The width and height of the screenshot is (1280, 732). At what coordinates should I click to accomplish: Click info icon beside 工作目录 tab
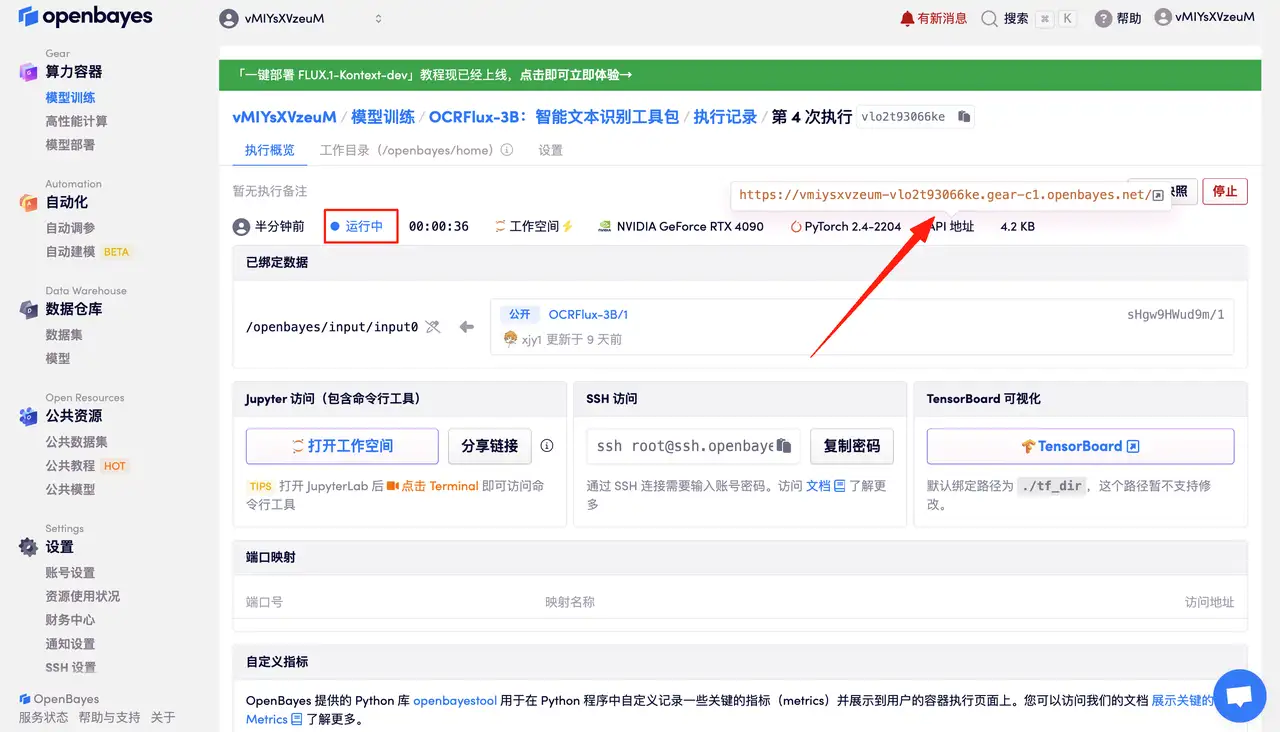tap(507, 150)
